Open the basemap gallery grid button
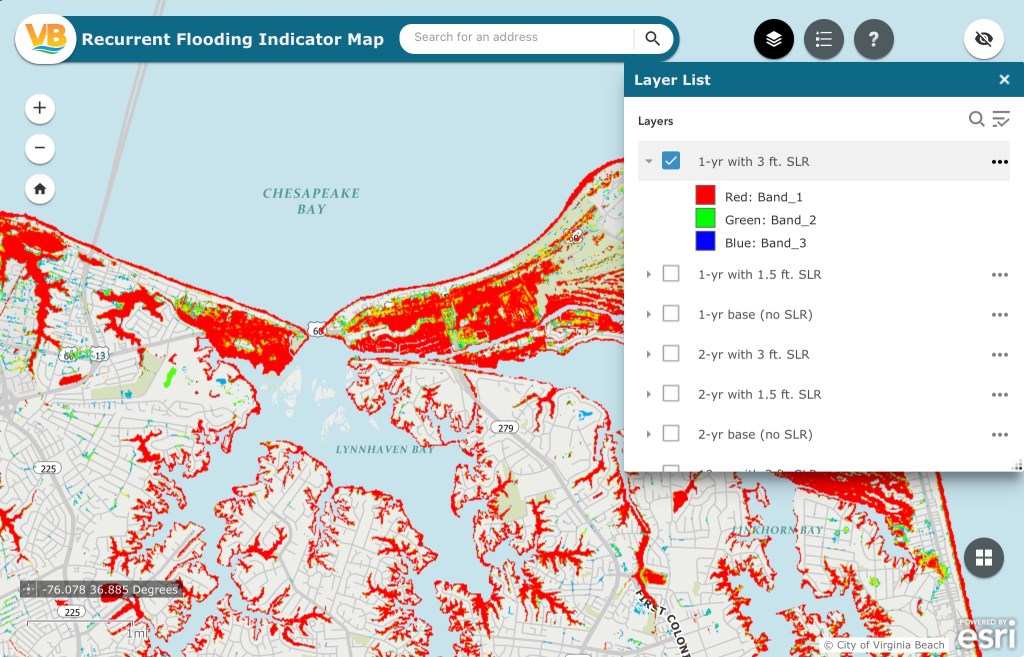The image size is (1024, 657). (x=983, y=558)
